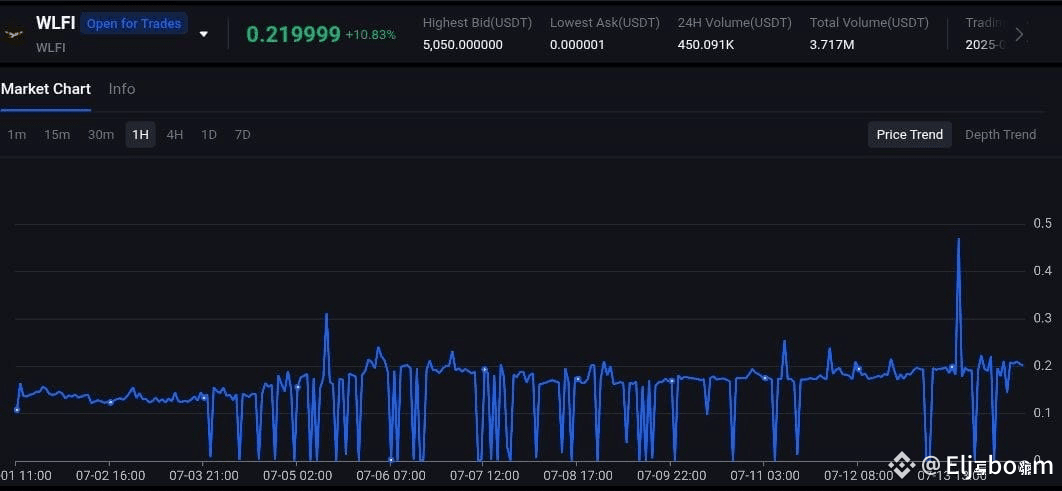The height and width of the screenshot is (491, 1062).
Task: Click the 07-02 16:00 axis label
Action: [110, 475]
